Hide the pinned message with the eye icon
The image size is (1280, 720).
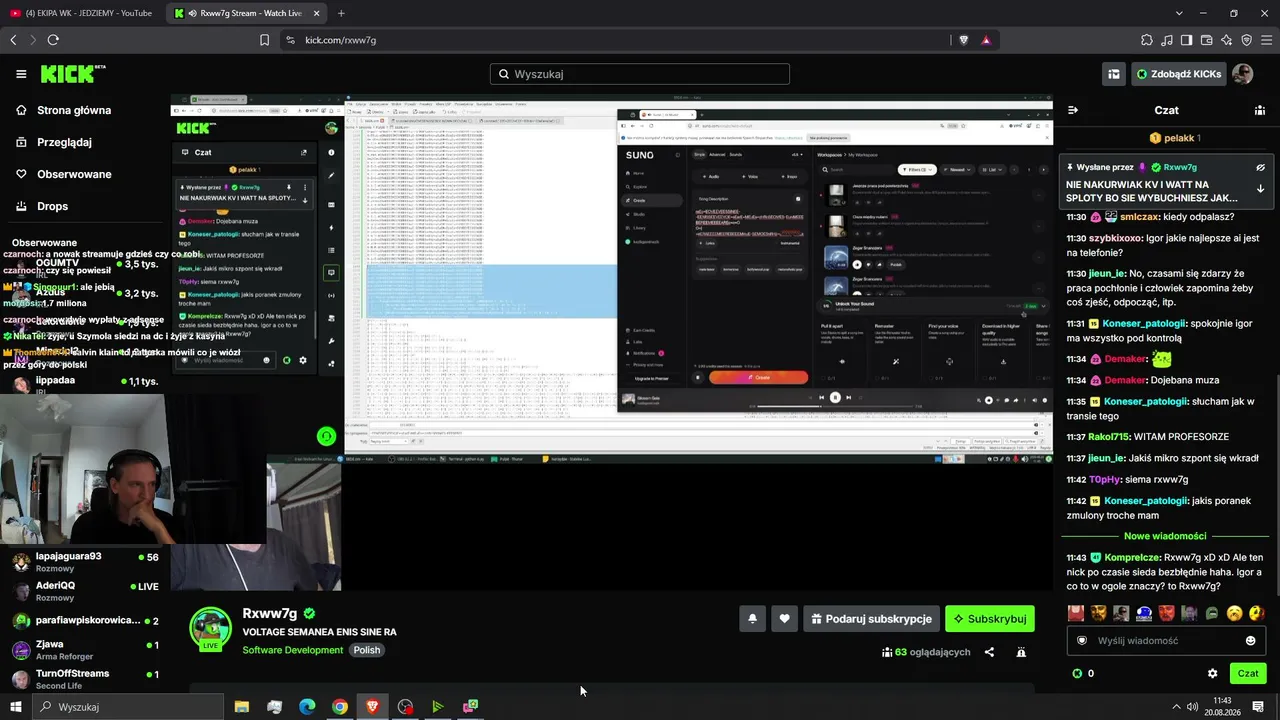1260,167
